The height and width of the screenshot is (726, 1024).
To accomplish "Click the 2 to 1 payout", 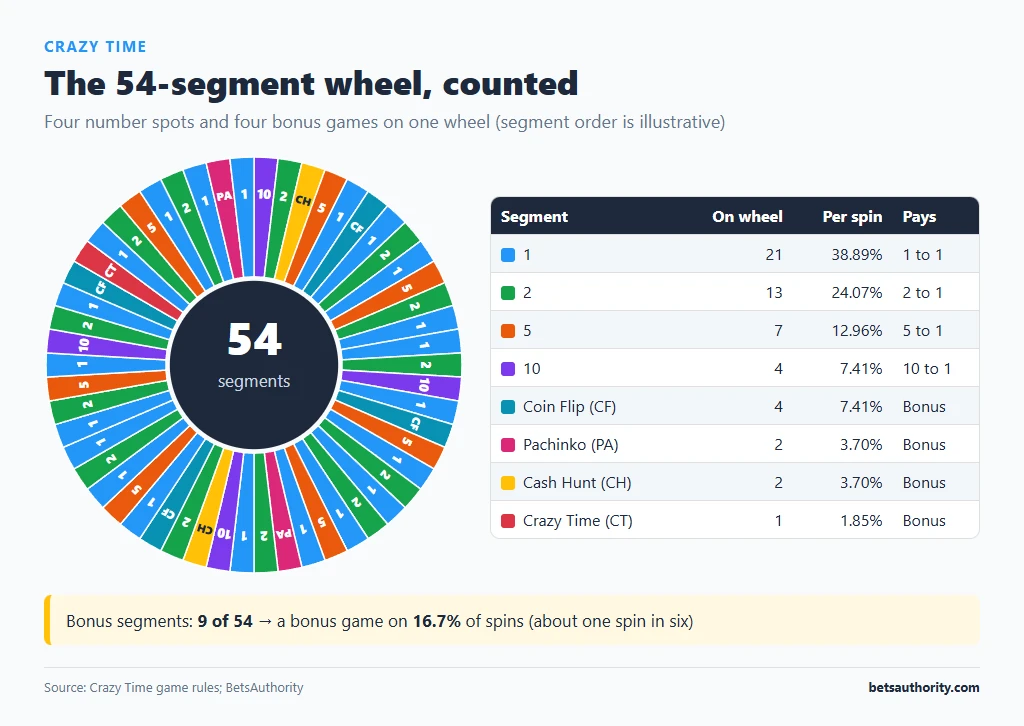I will tap(923, 292).
